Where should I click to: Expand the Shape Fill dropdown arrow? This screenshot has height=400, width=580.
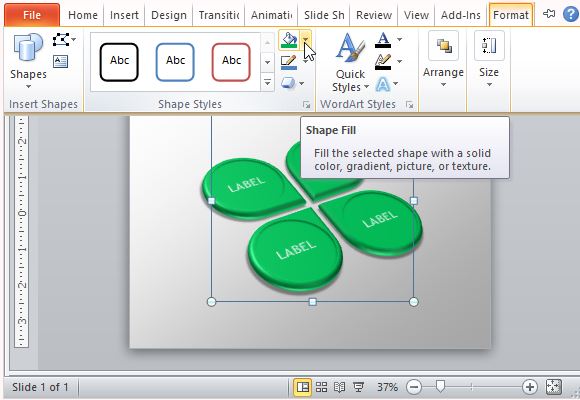click(x=306, y=40)
